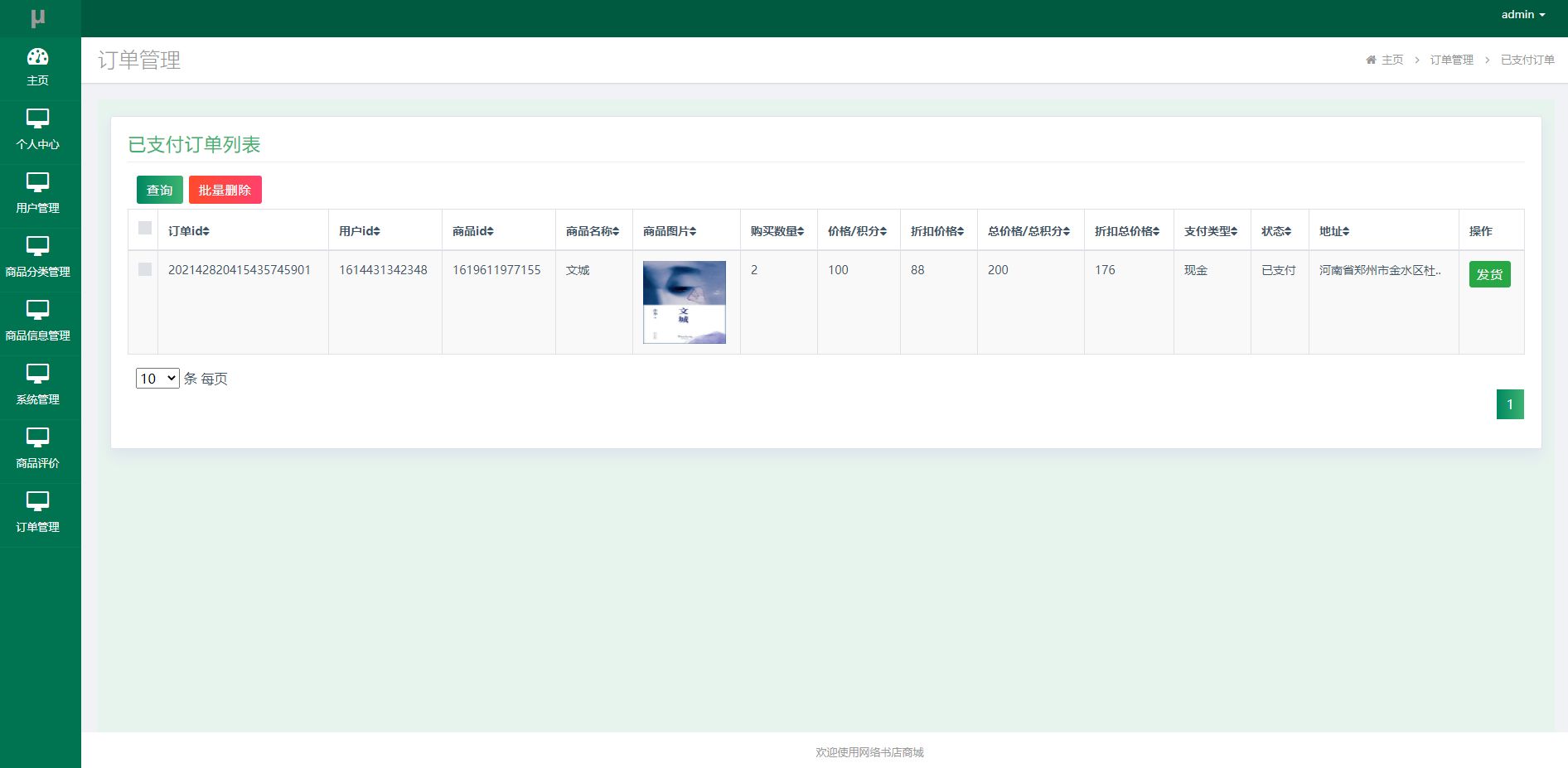
Task: Open the admin user dropdown
Action: 1523,15
